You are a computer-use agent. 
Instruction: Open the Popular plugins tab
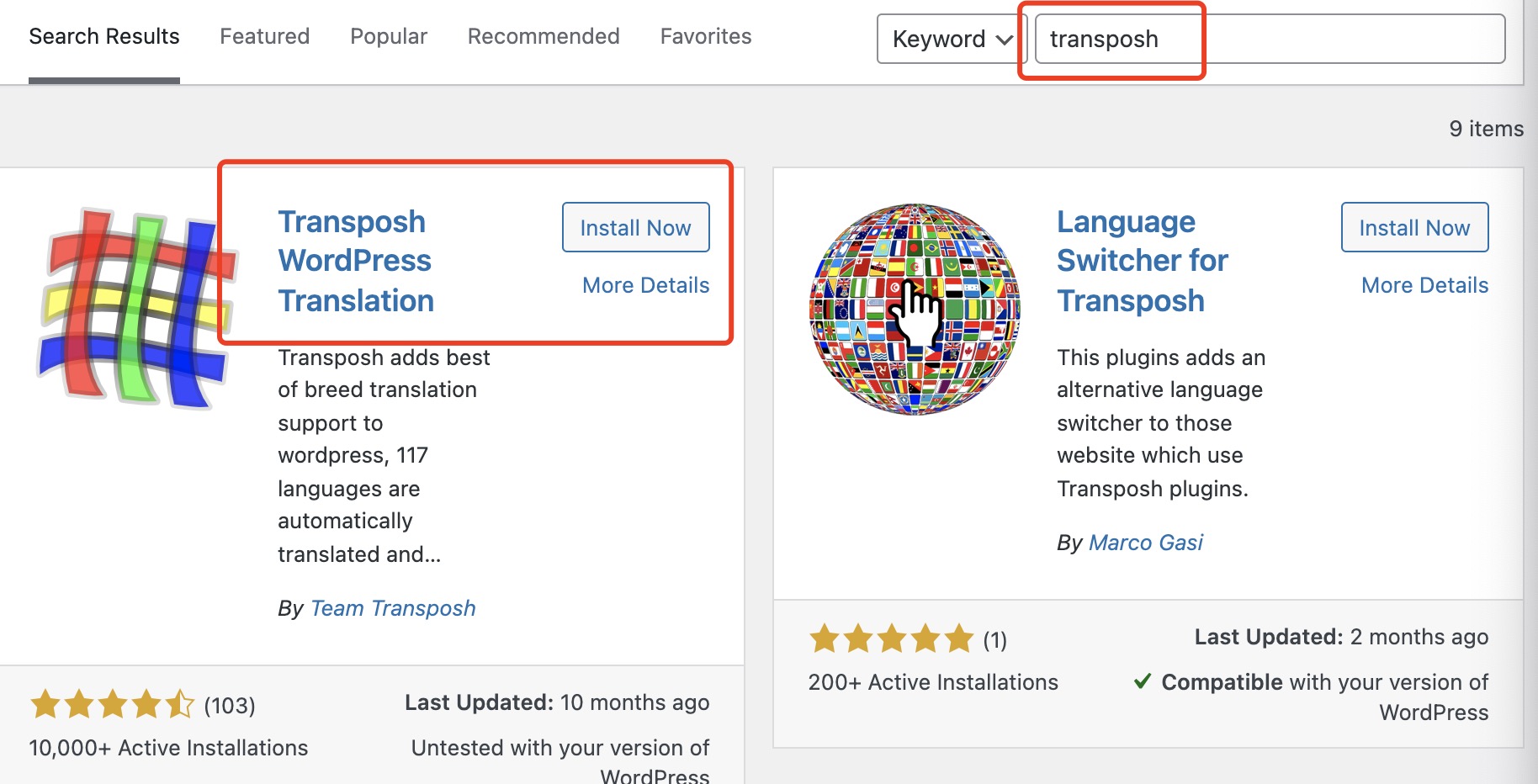point(389,36)
